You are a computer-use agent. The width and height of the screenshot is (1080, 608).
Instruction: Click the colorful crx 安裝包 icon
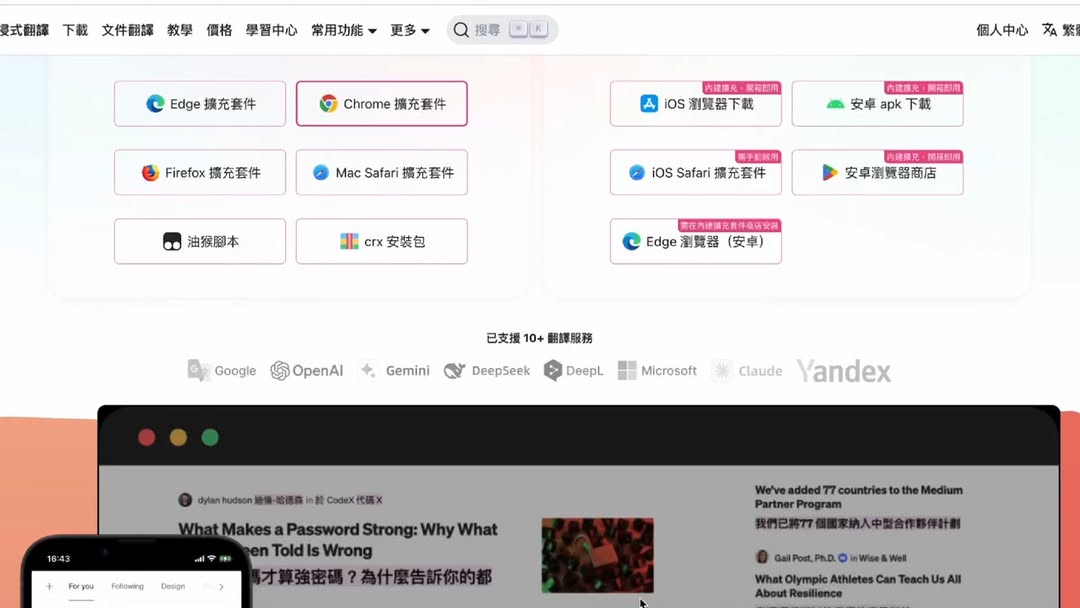coord(349,242)
